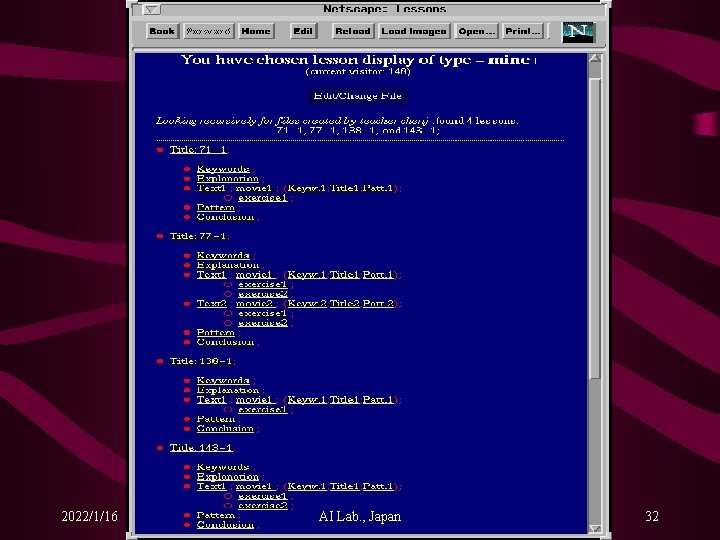
Task: Open exercise1 link under Title 71-1
Action: click(263, 198)
